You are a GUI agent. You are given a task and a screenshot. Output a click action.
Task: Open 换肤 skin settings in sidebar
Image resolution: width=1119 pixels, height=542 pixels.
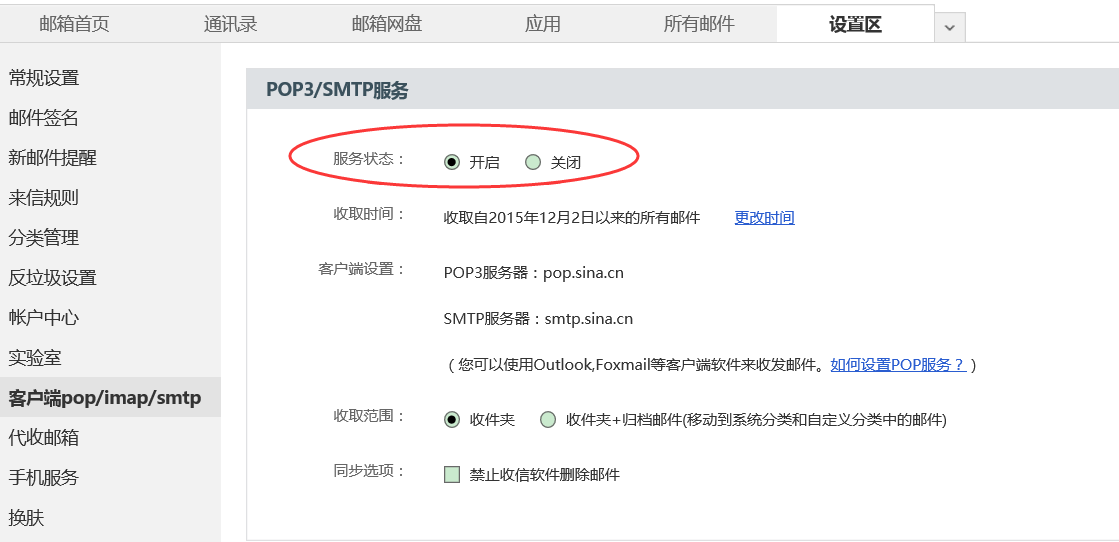pos(26,518)
